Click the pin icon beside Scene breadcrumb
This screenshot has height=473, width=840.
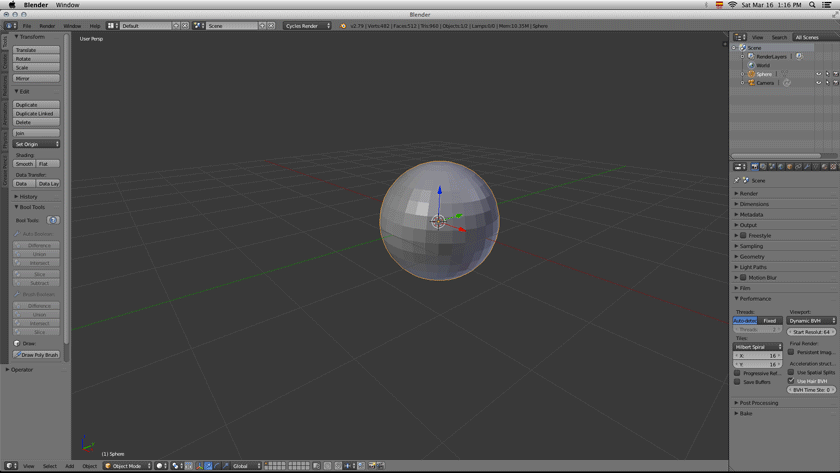[737, 181]
